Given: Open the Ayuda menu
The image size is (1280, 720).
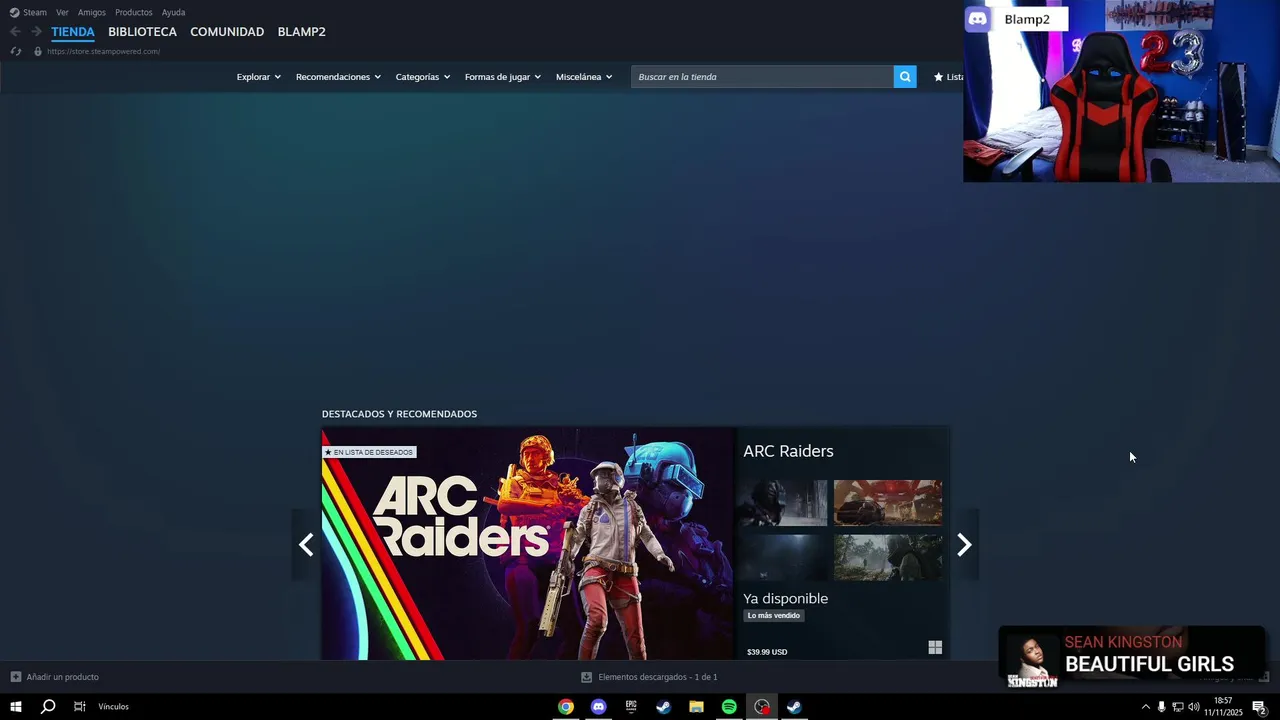Looking at the screenshot, I should [x=174, y=12].
